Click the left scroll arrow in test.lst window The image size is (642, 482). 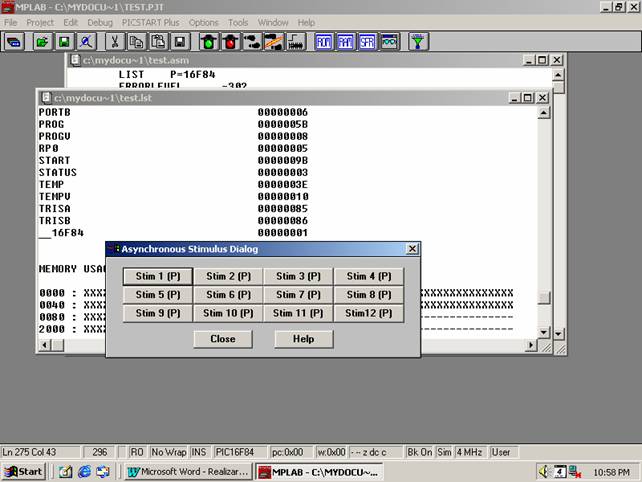click(45, 345)
